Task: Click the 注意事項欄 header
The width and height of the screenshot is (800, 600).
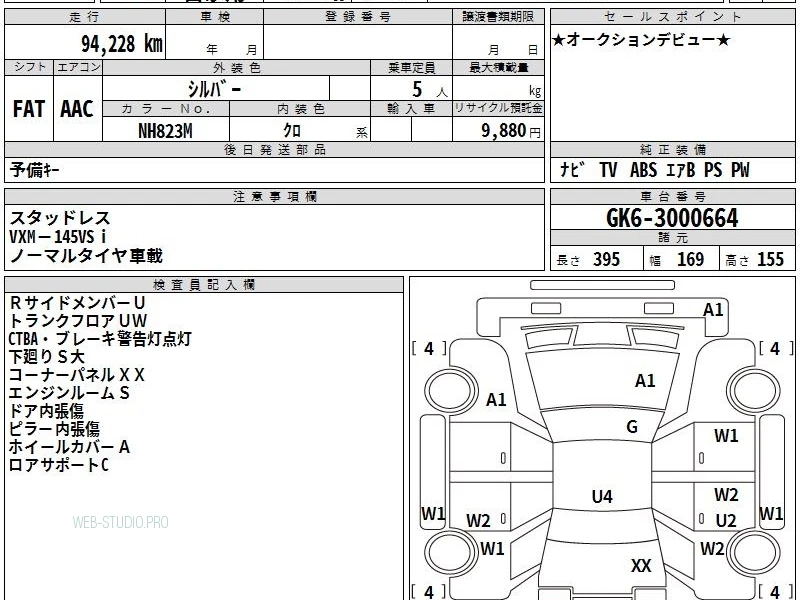Action: (274, 196)
